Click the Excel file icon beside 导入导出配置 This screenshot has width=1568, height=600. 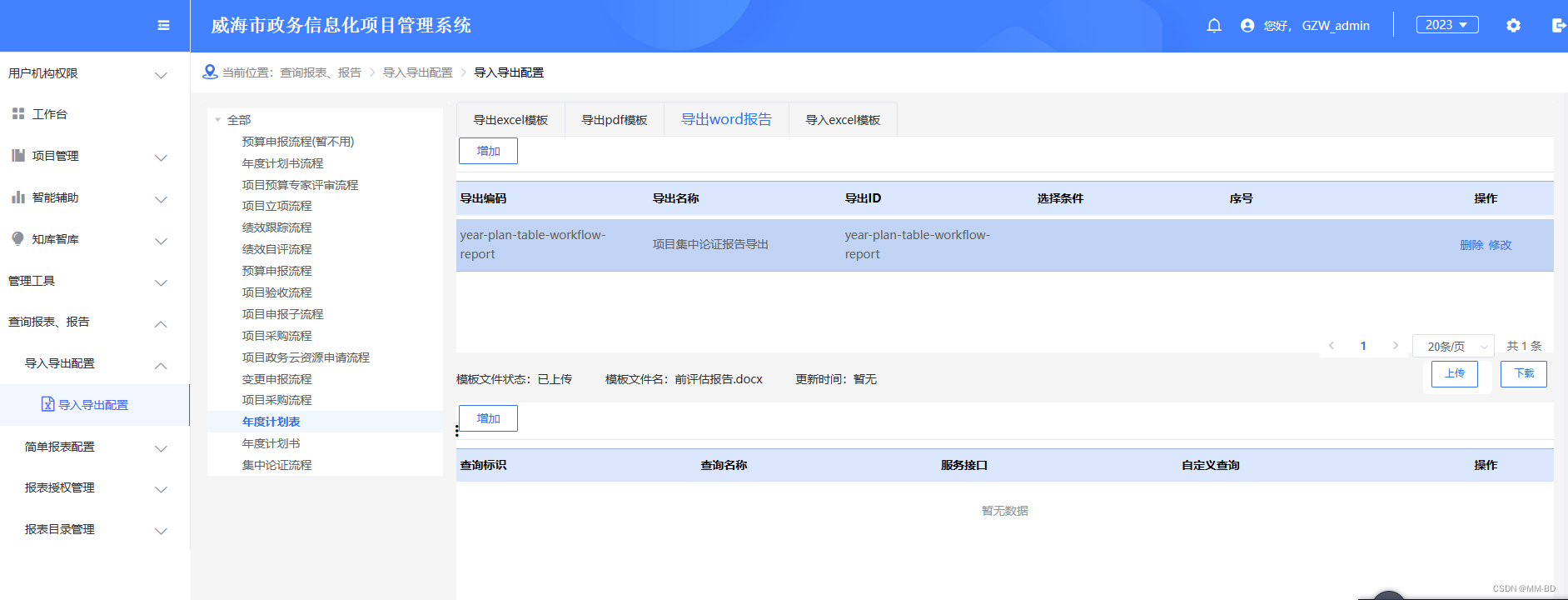point(48,404)
